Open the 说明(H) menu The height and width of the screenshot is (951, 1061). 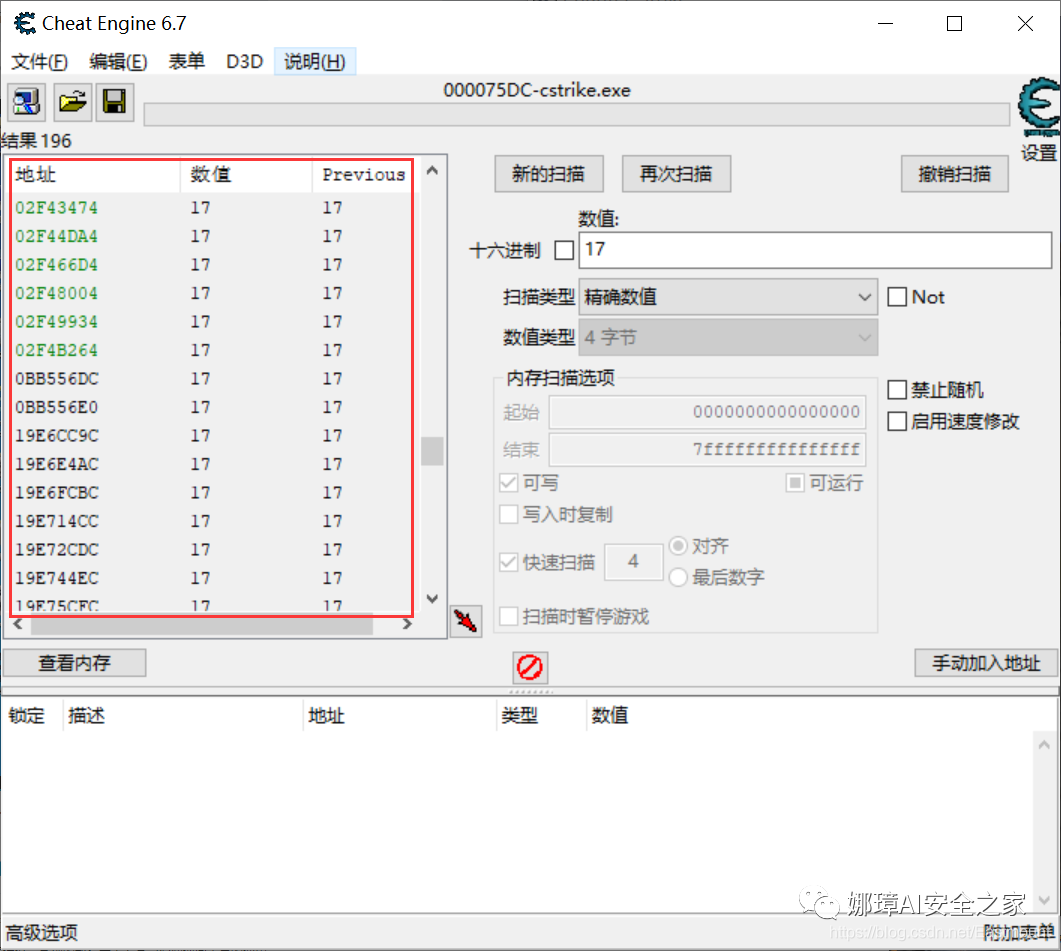click(315, 62)
